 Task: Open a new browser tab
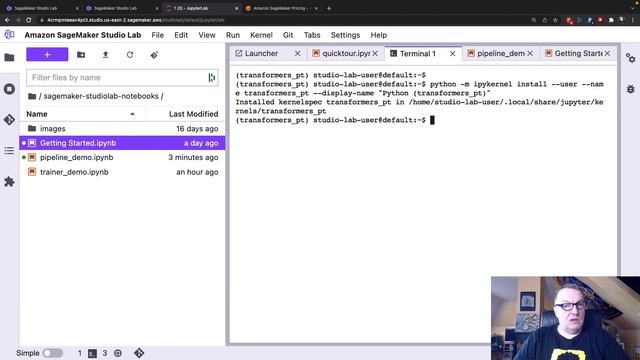click(x=329, y=8)
